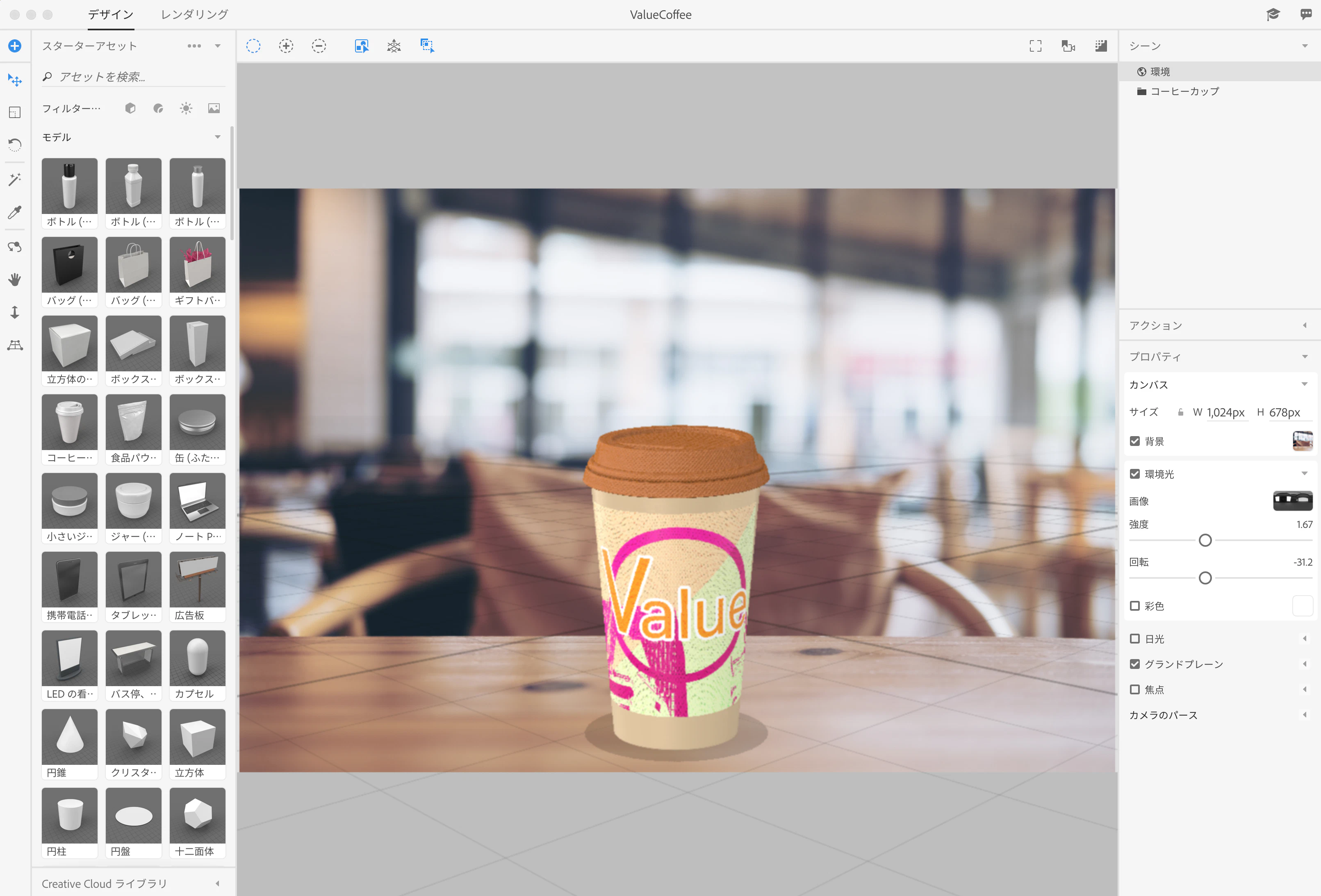Activate the Hand pan tool

point(15,279)
